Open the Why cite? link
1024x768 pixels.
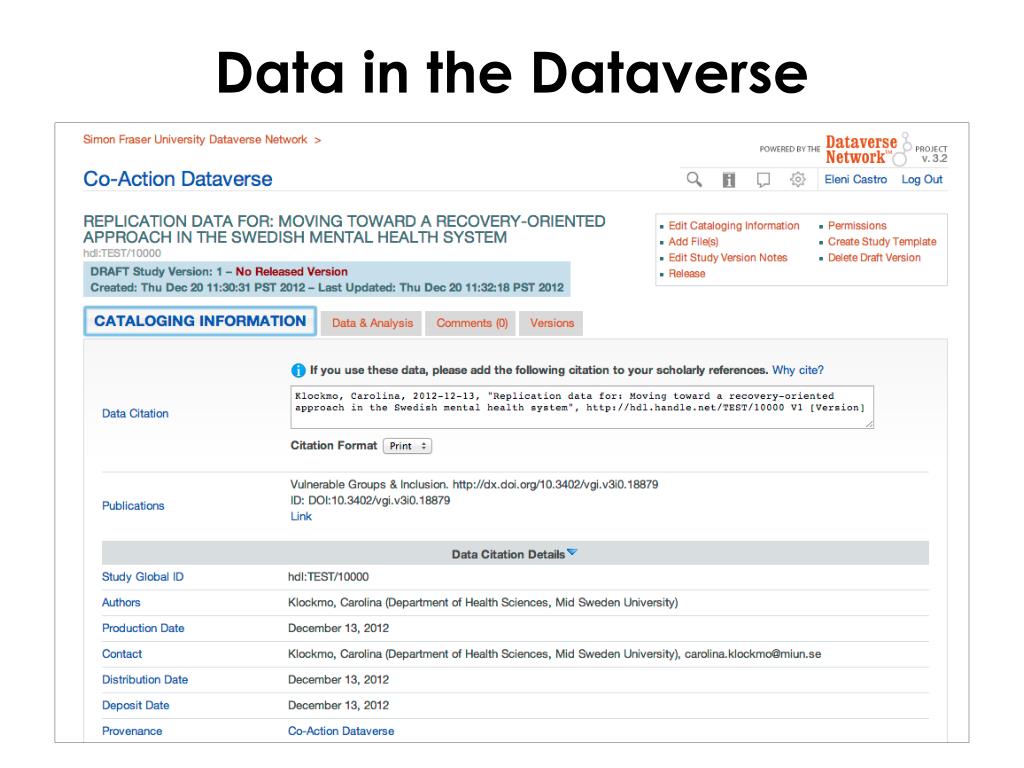tap(797, 370)
